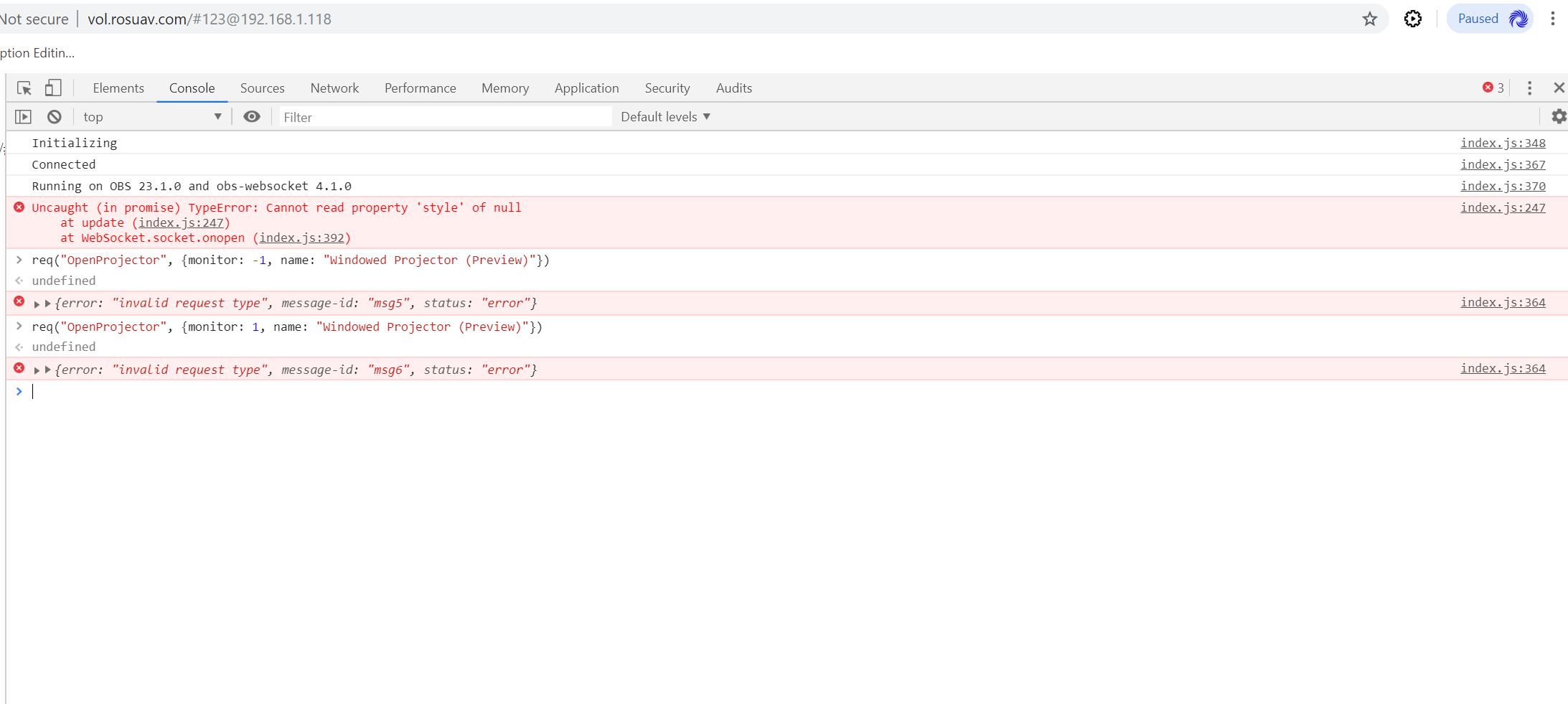This screenshot has width=1568, height=704.
Task: Switch to the Network tab
Action: point(334,88)
